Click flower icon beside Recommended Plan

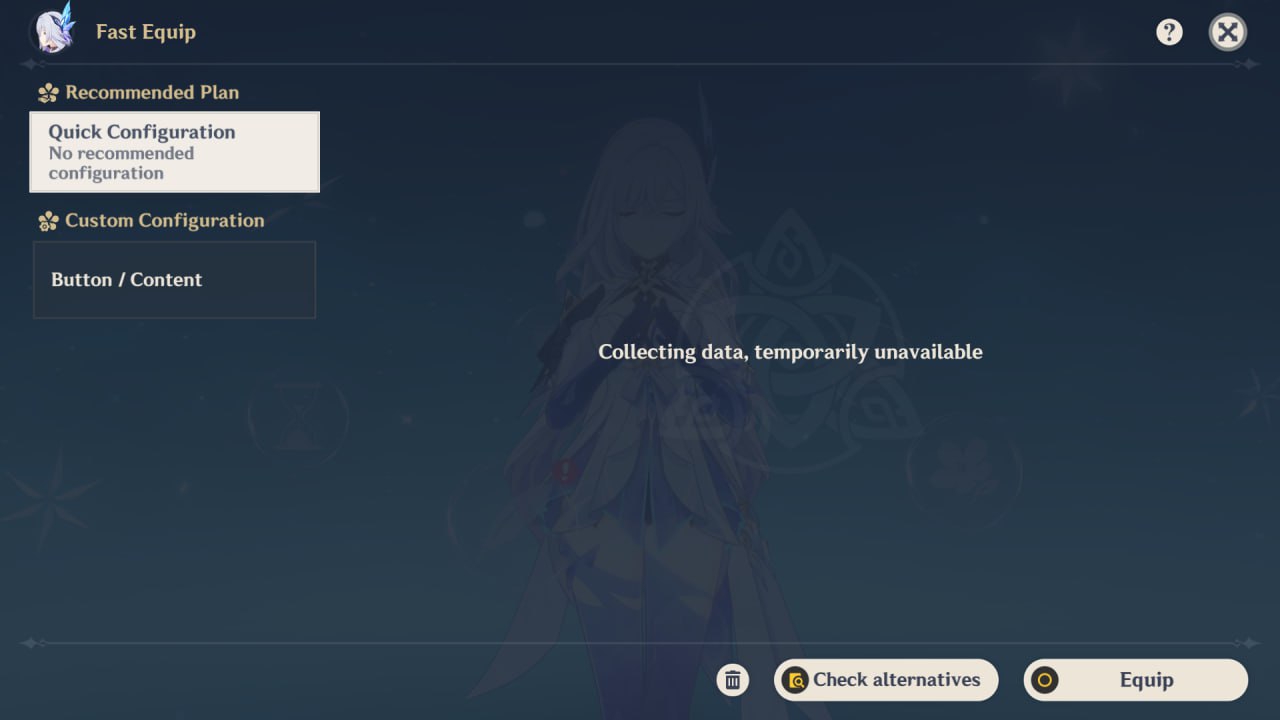[x=48, y=93]
